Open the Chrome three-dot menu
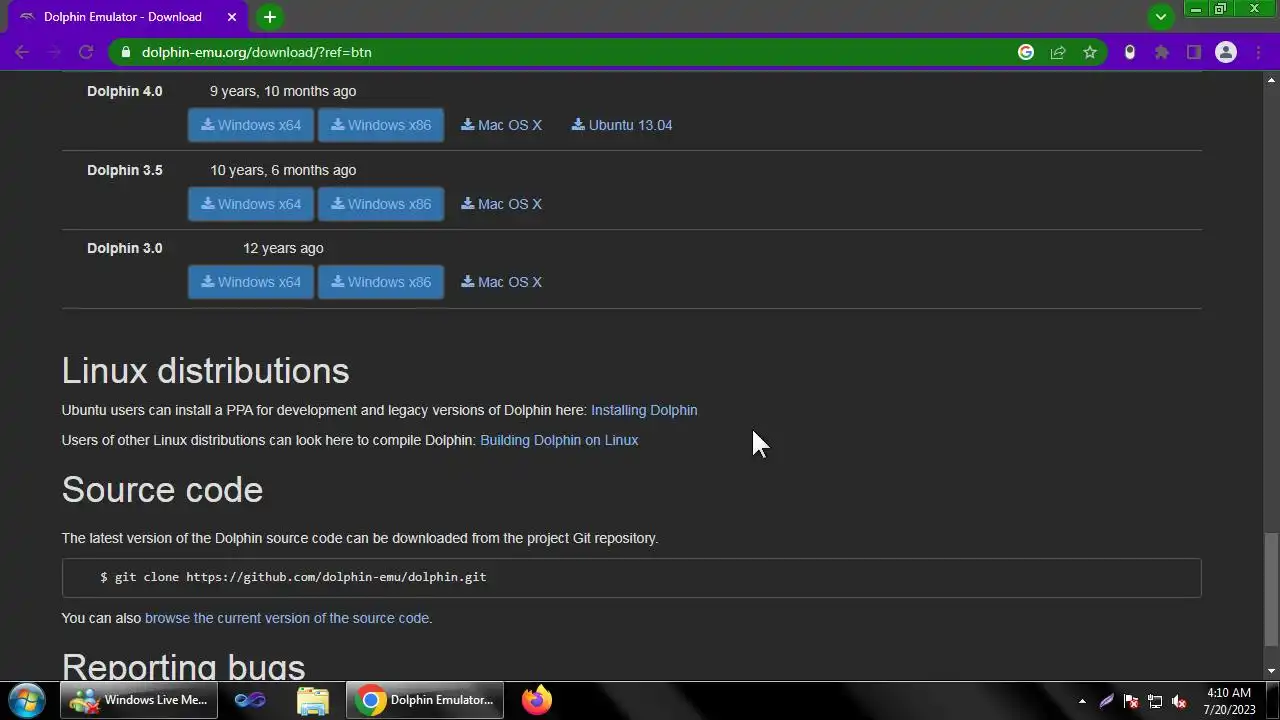This screenshot has width=1280, height=720. pos(1260,52)
